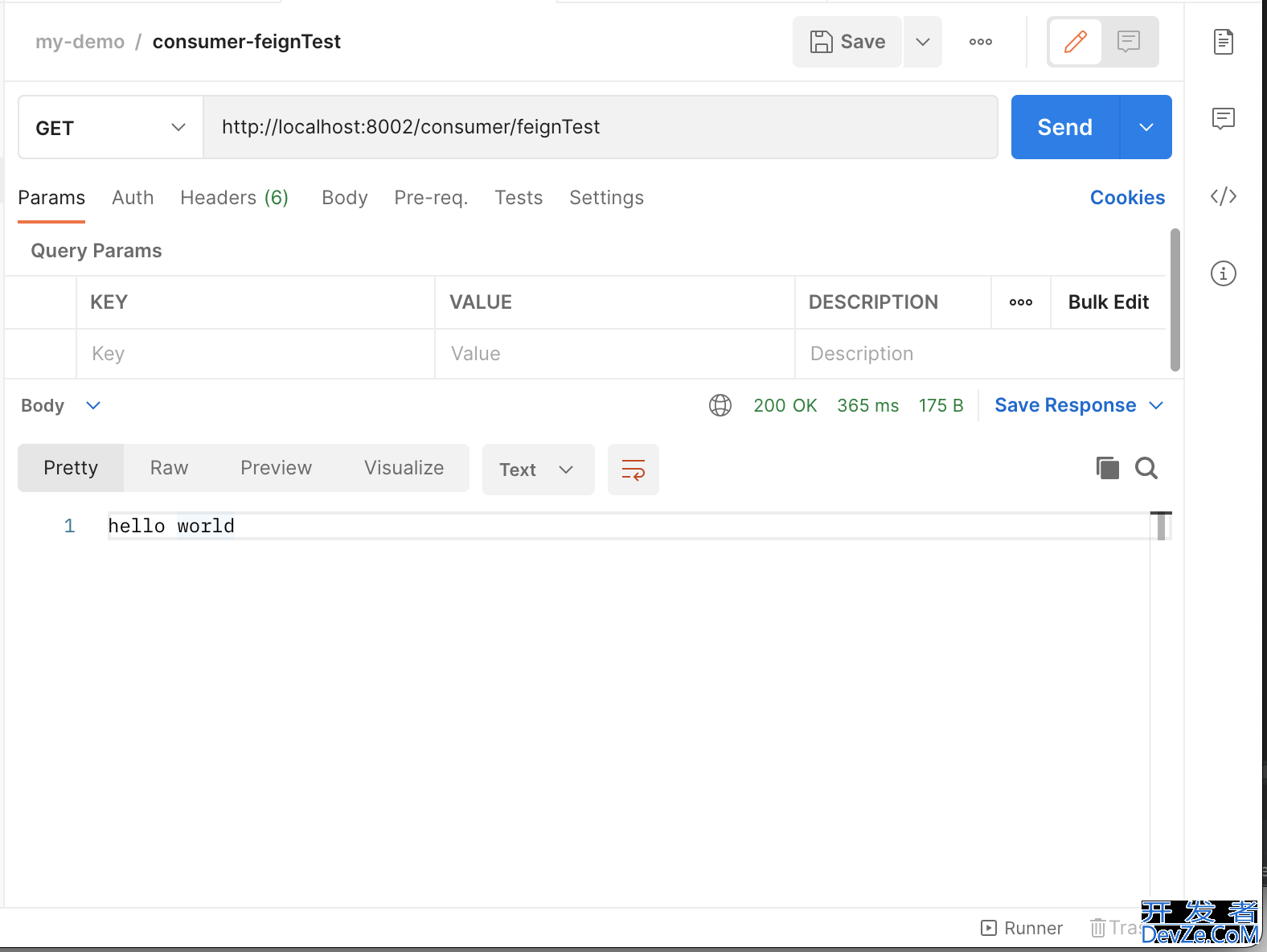Viewport: 1267px width, 952px height.
Task: Switch to the request Body tab
Action: (x=345, y=198)
